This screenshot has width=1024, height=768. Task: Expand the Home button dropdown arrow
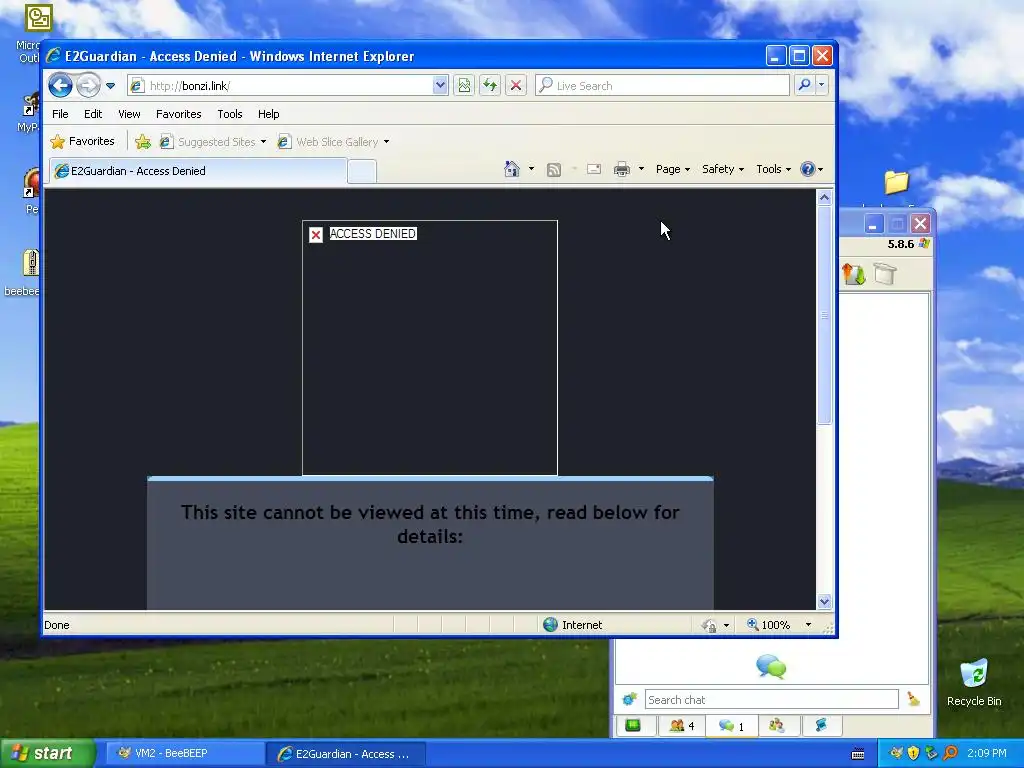pyautogui.click(x=531, y=169)
